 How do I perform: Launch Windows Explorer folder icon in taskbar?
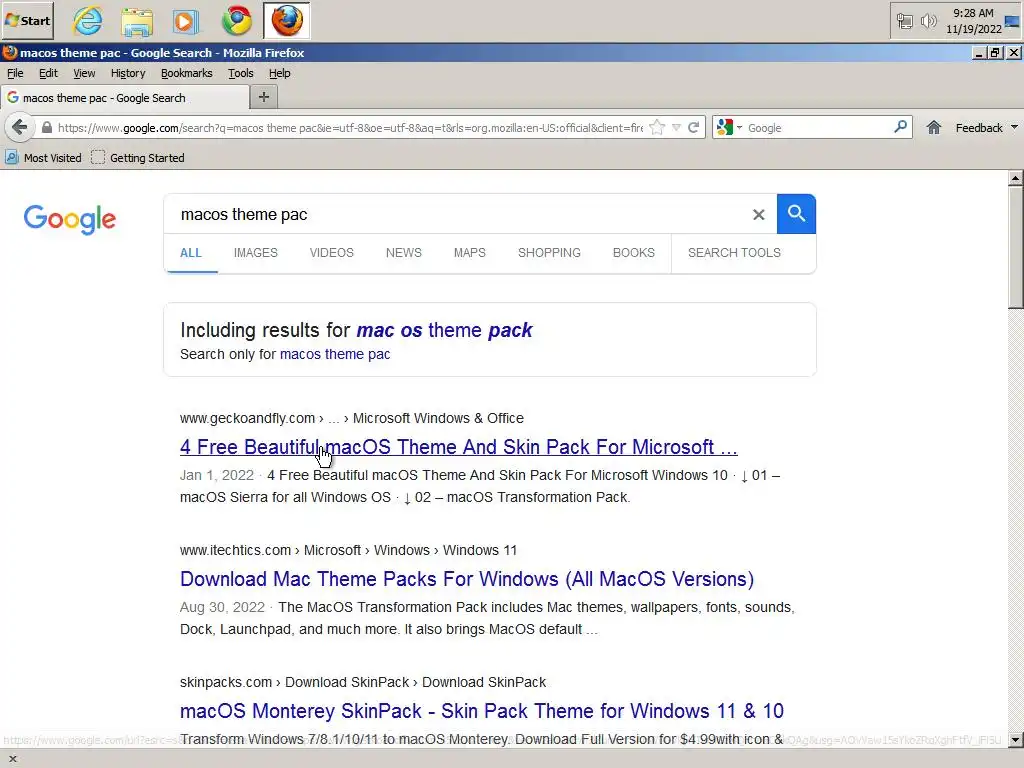[x=137, y=20]
